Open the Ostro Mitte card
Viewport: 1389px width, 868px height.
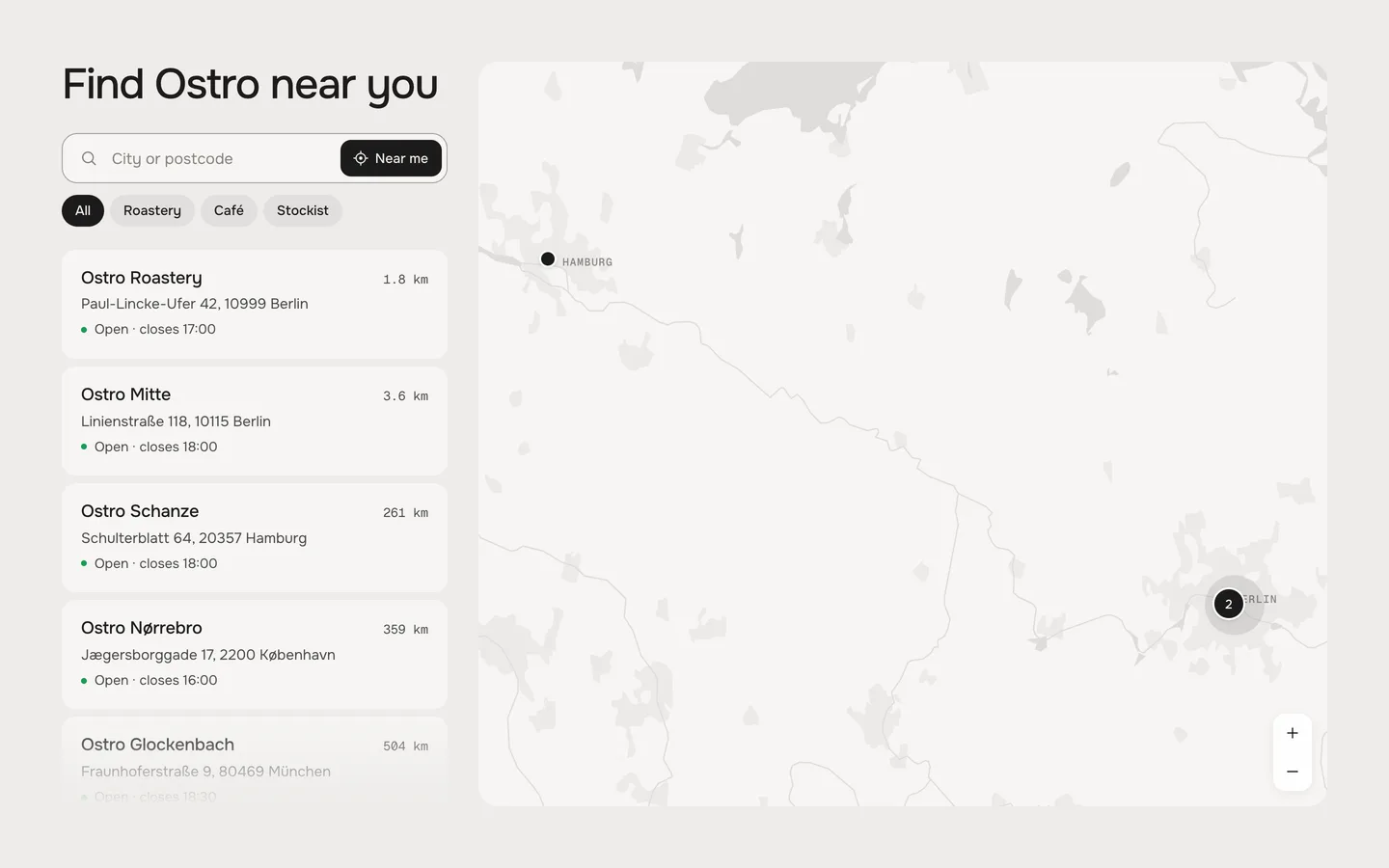point(255,420)
